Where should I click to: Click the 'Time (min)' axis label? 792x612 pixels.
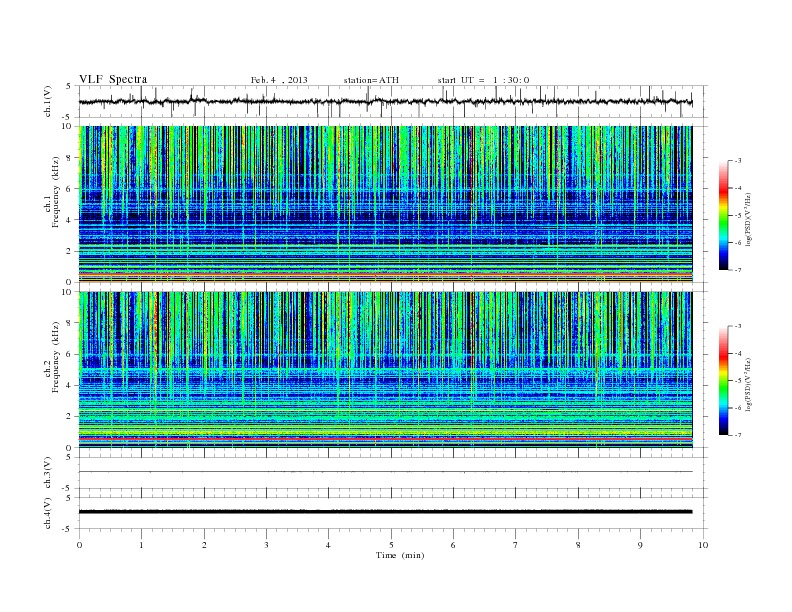[400, 555]
